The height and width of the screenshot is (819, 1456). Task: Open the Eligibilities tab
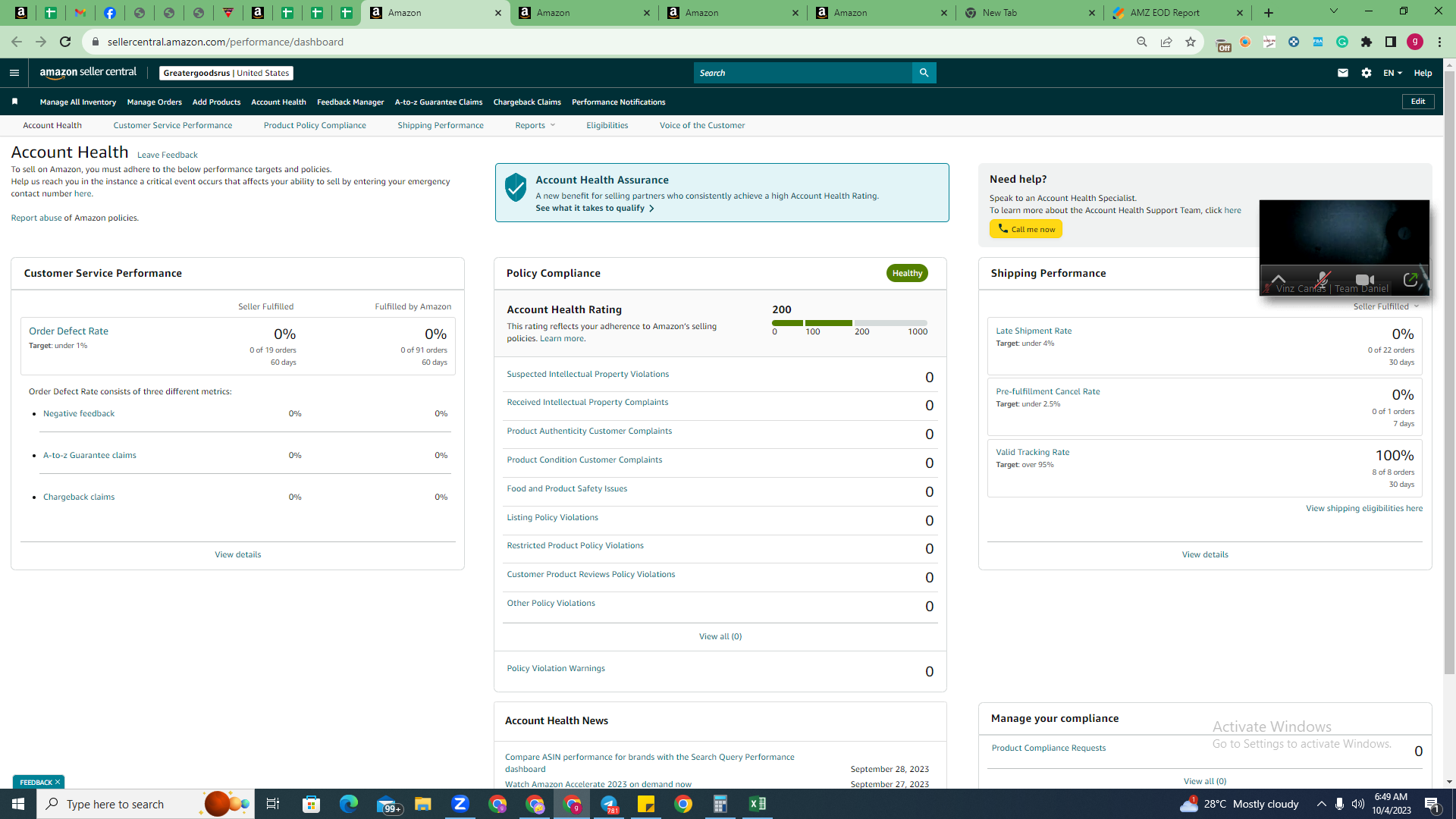click(x=607, y=125)
